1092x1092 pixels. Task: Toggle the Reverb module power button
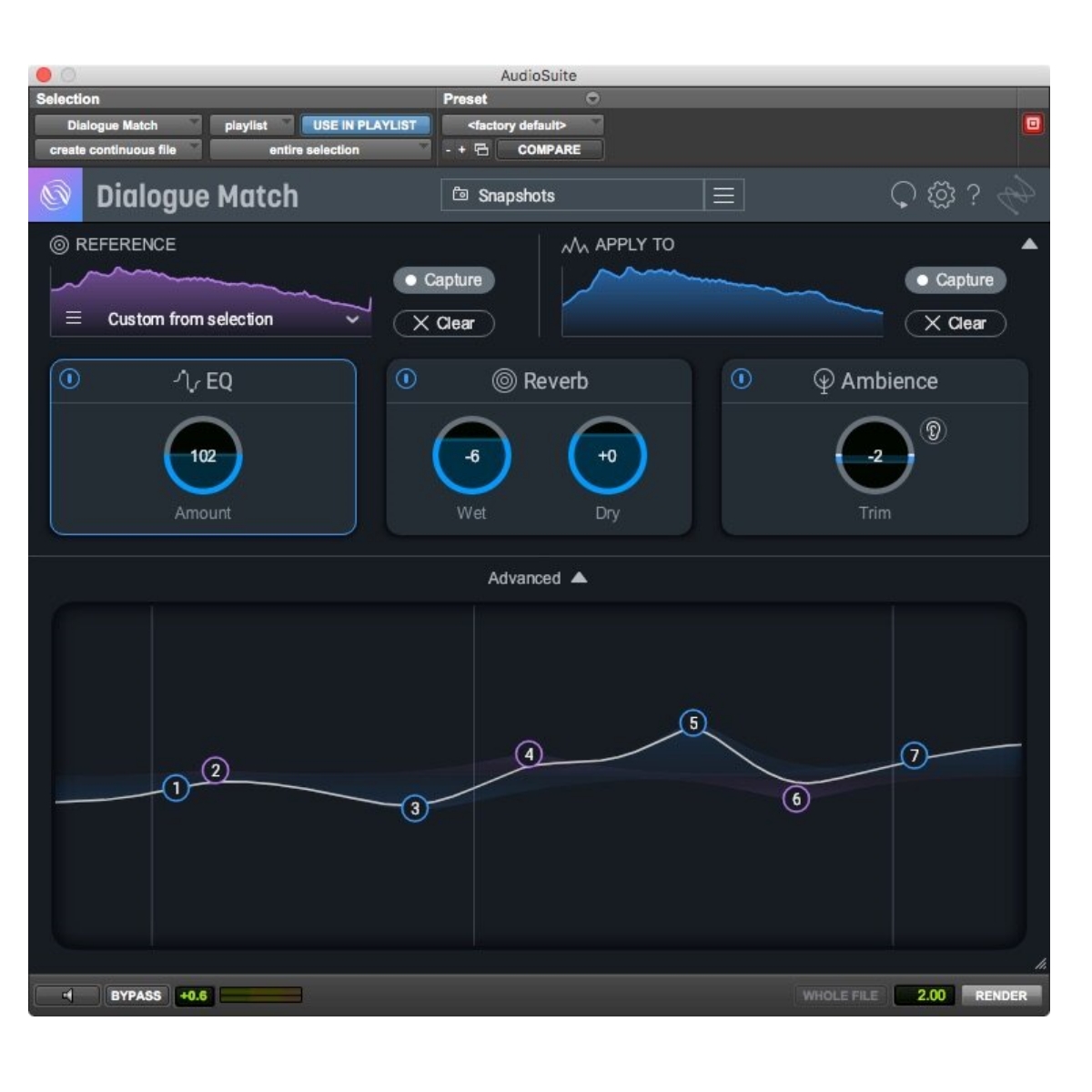(406, 379)
